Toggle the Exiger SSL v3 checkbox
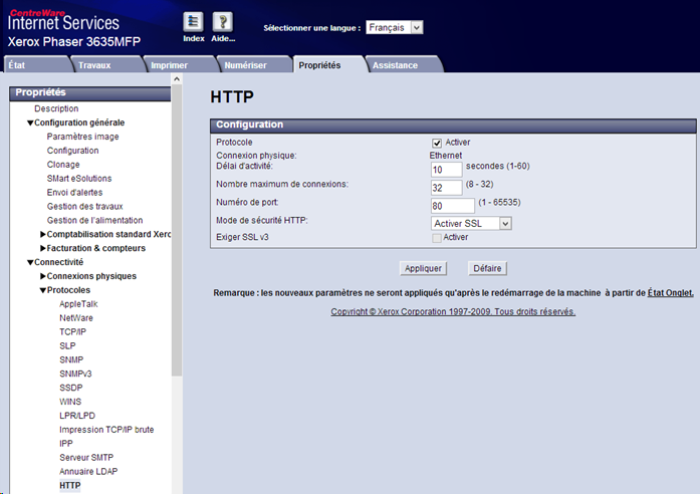 click(x=437, y=237)
